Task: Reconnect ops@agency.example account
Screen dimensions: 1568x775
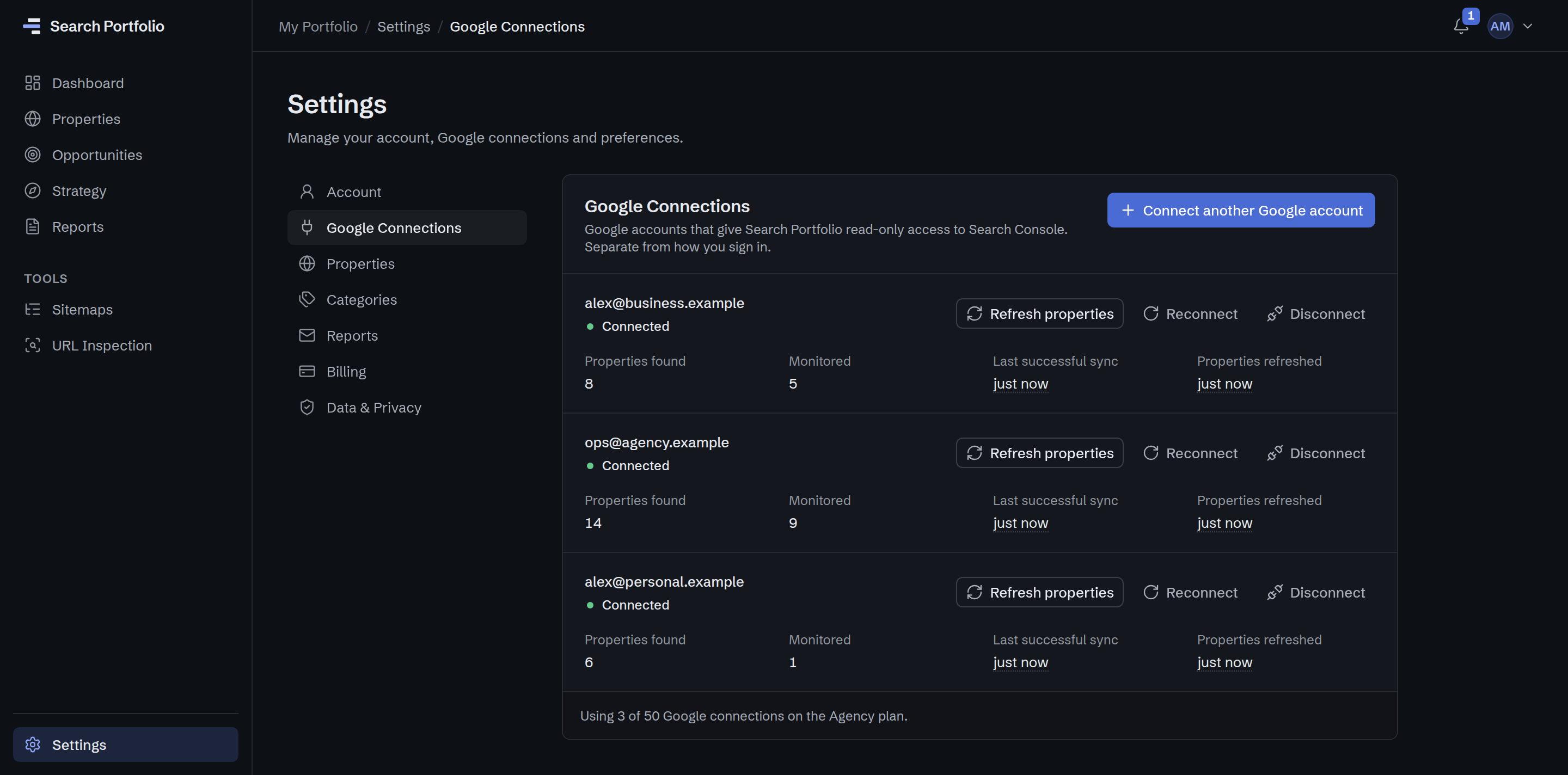Action: (1190, 453)
